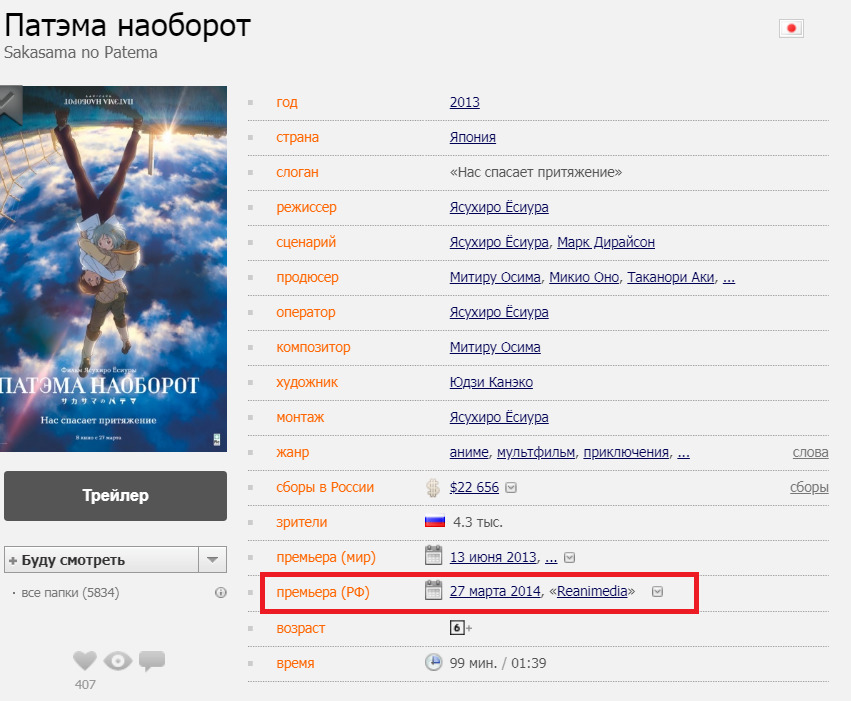Click the слова keywords link
Image resolution: width=851 pixels, height=701 pixels.
coord(810,452)
